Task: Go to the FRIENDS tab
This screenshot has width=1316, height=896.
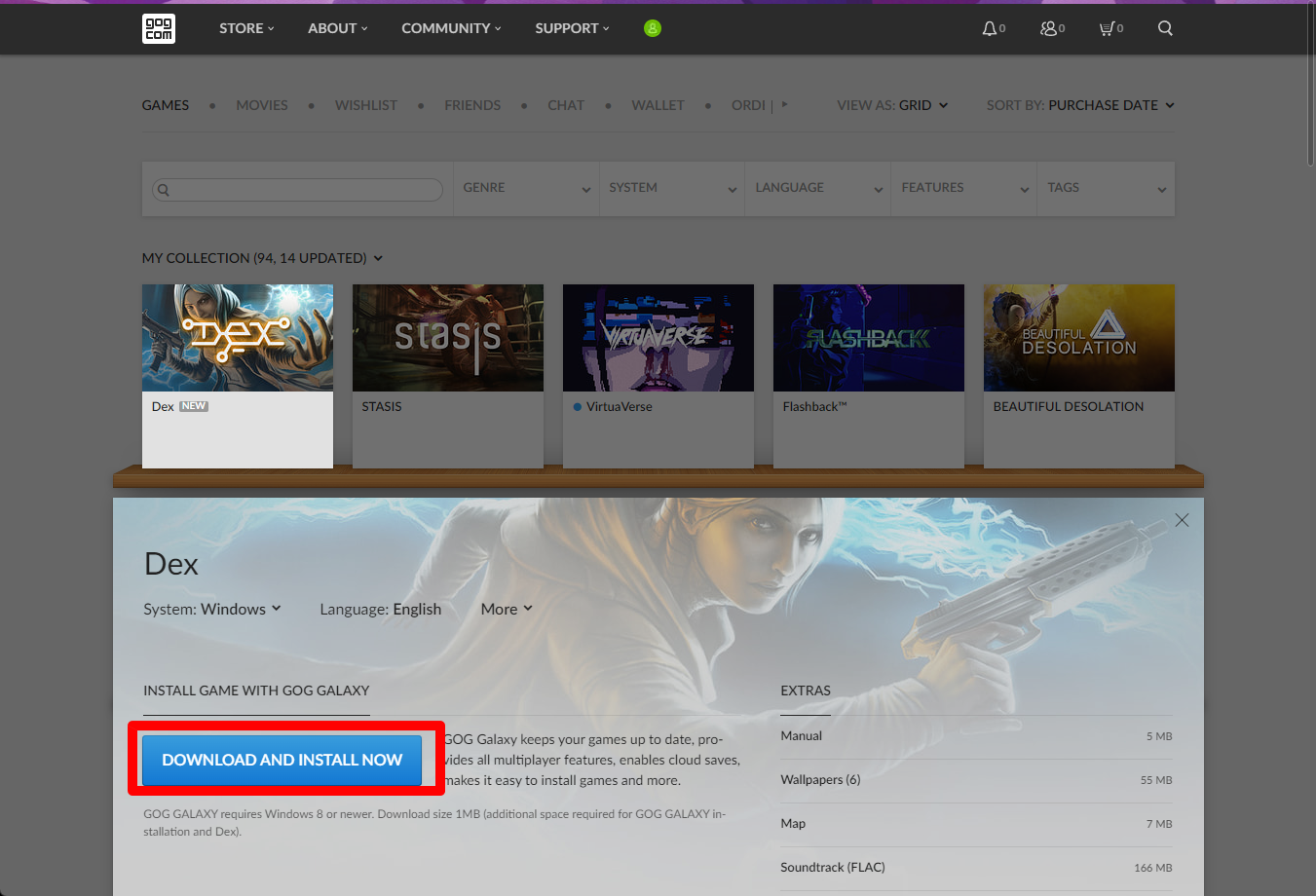Action: (472, 105)
